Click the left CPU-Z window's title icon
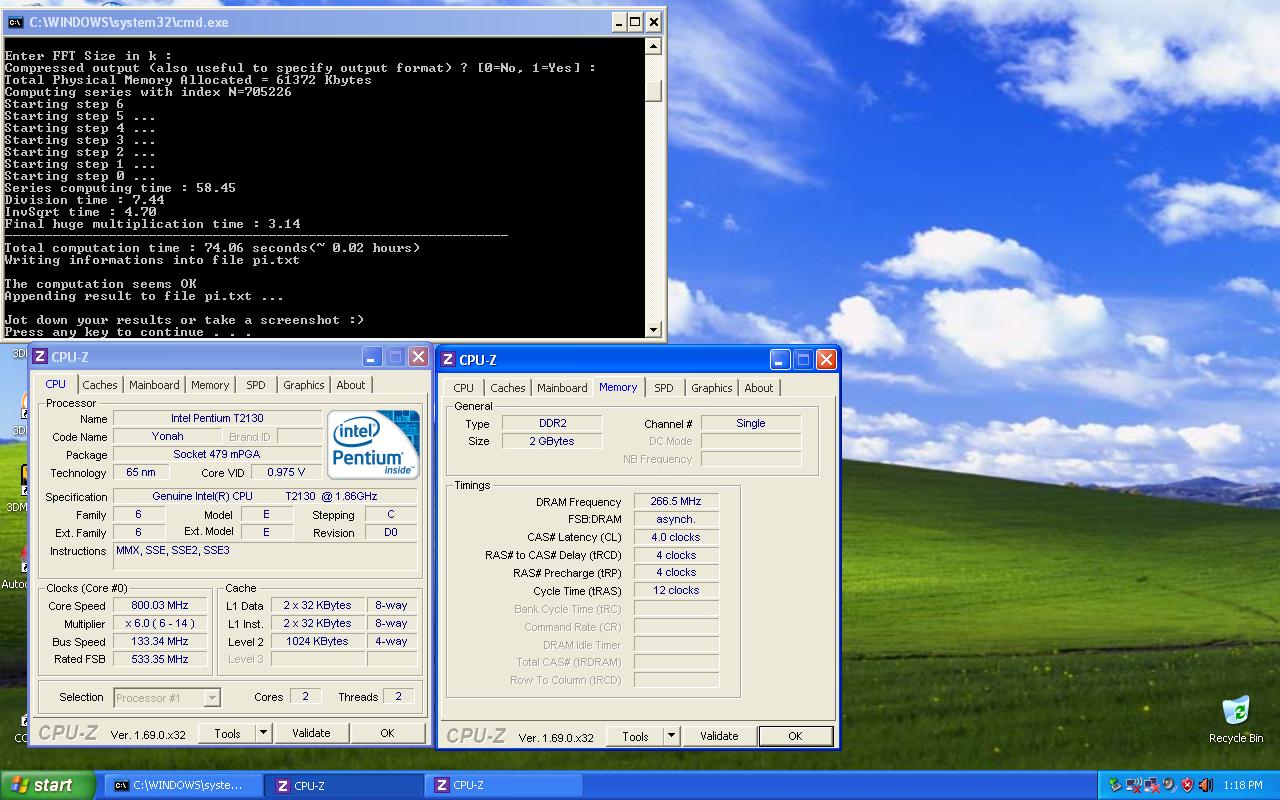 tap(40, 357)
